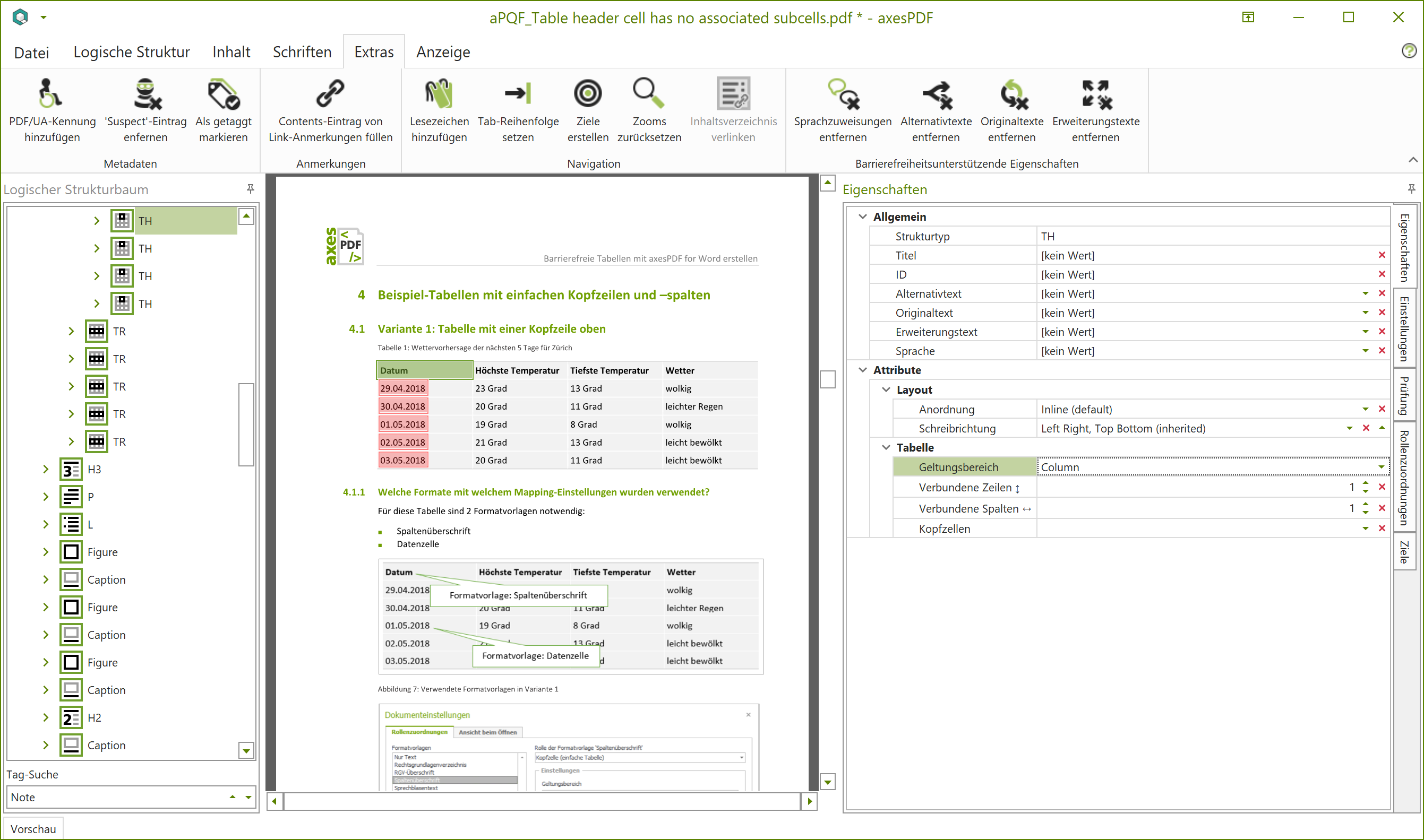Expand the first TR tree node

tap(71, 331)
